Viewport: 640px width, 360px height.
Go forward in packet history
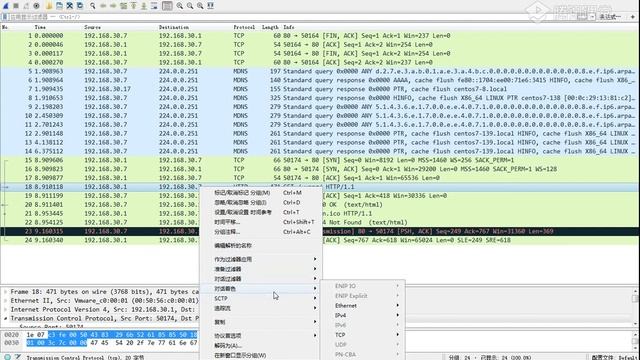(x=113, y=6)
